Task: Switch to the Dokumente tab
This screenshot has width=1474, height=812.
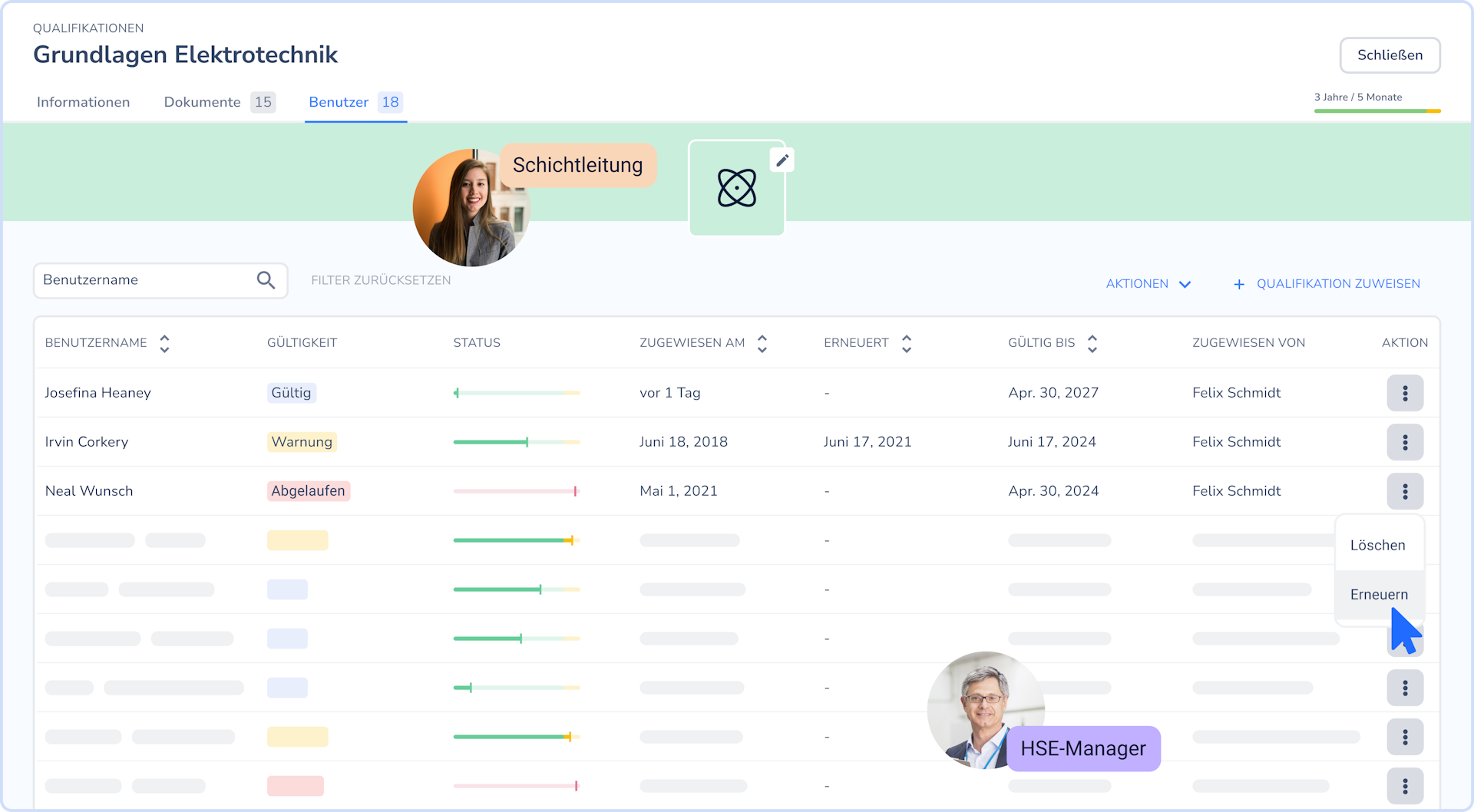Action: pos(202,102)
